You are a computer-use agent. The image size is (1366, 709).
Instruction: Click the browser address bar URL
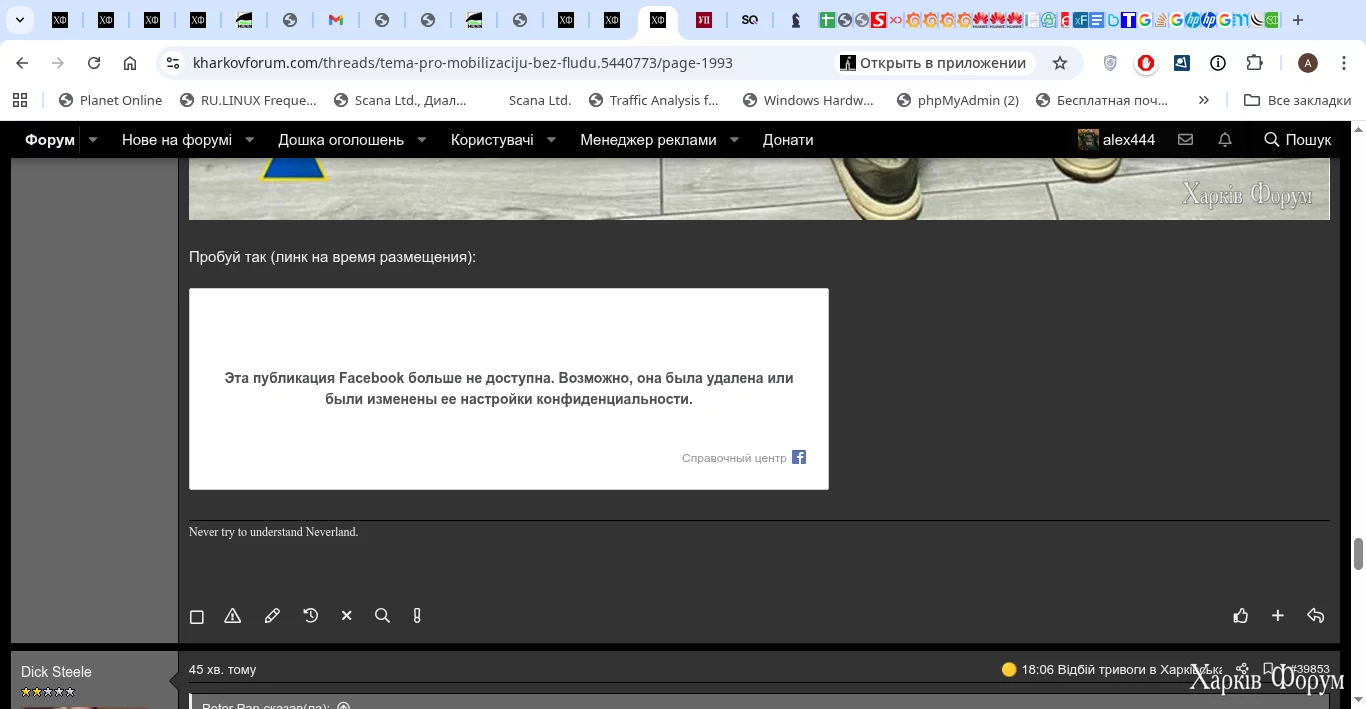(462, 63)
